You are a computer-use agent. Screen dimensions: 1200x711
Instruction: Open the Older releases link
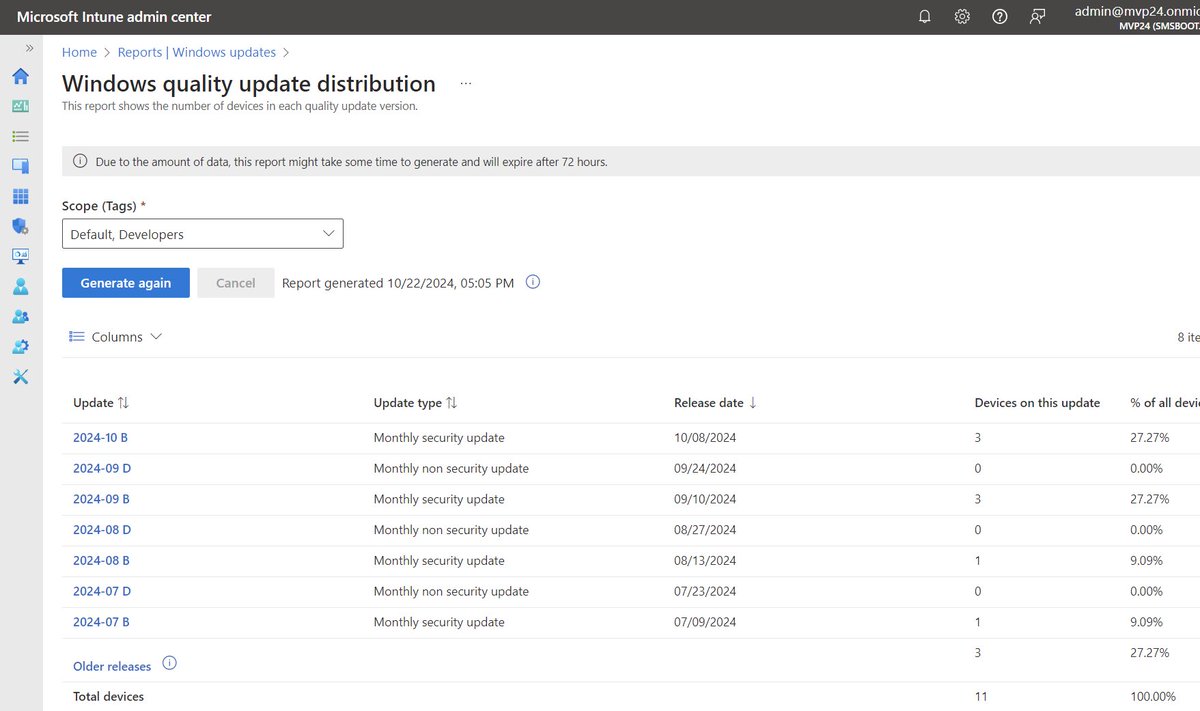point(112,666)
